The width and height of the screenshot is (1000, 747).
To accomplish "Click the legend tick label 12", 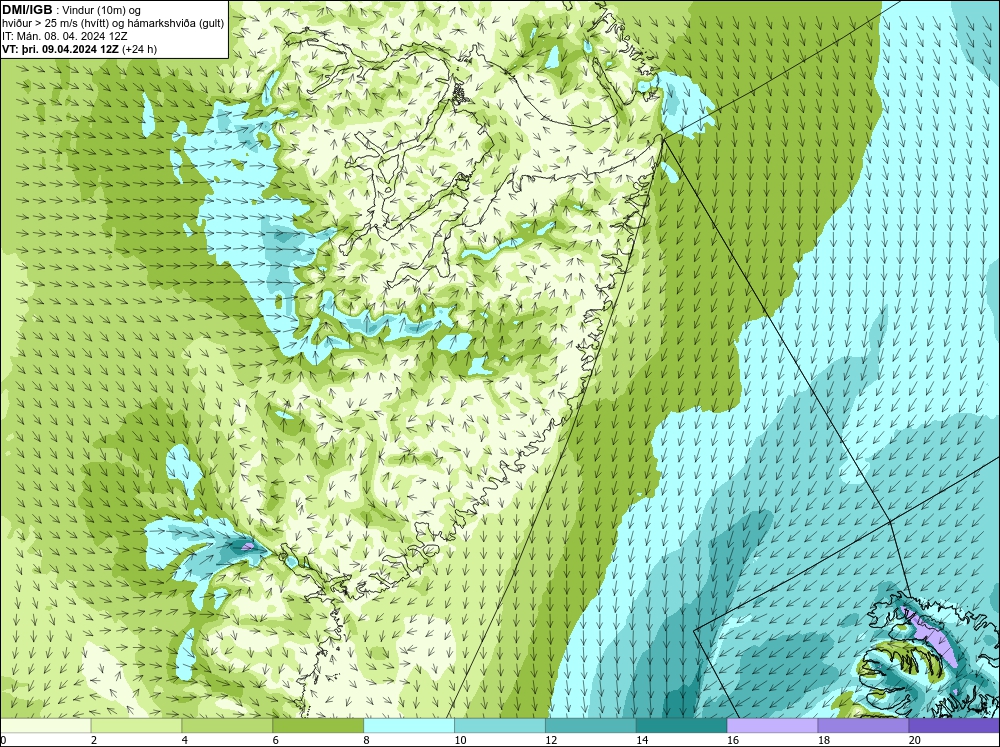I will coord(551,740).
